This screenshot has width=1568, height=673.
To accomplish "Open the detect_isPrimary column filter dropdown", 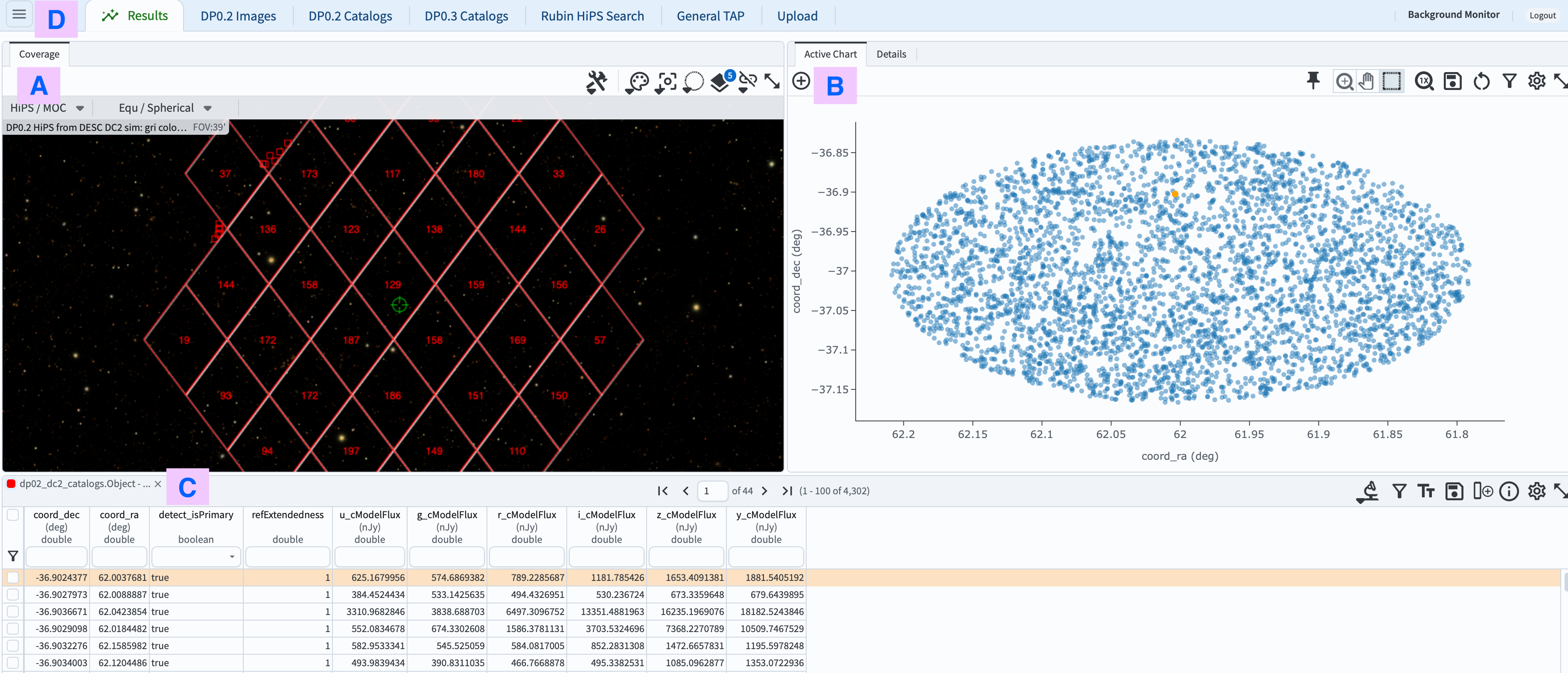I will point(232,556).
